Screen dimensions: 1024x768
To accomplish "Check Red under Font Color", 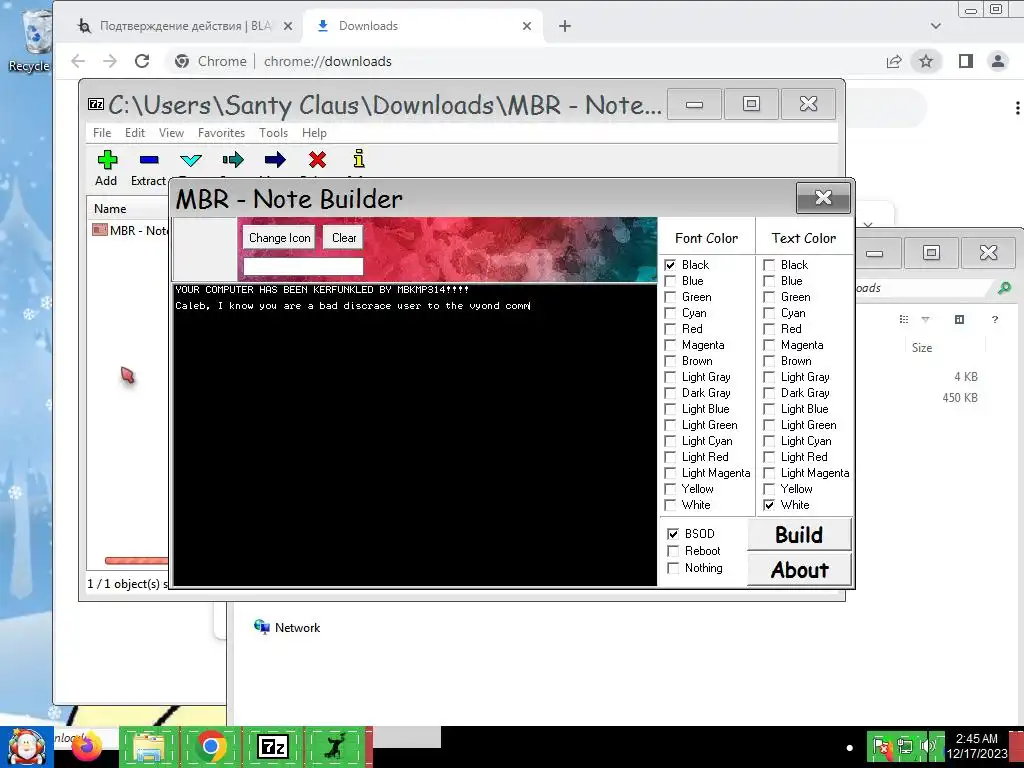I will pos(670,329).
